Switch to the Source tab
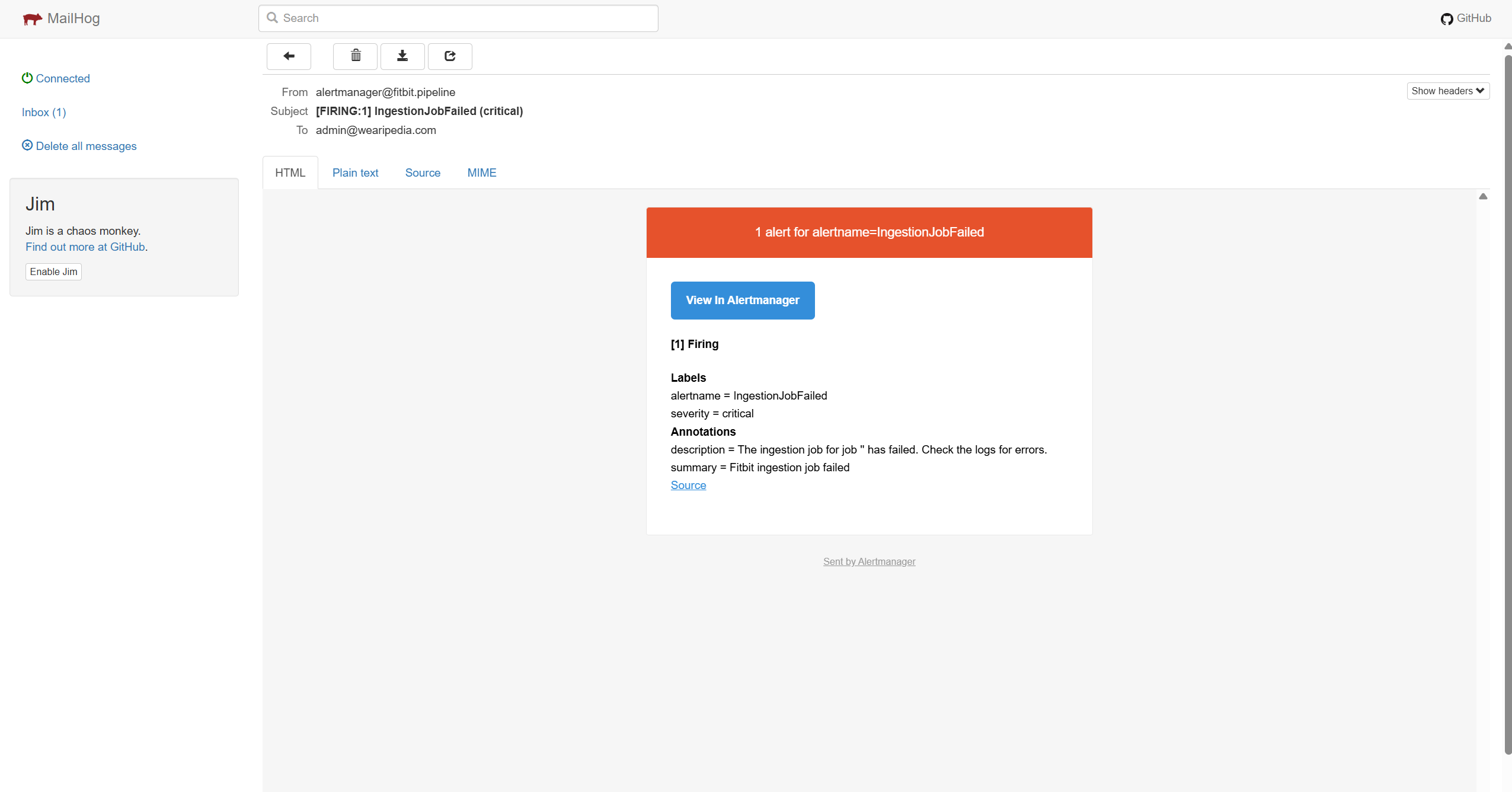Screen dimensions: 1512x792 point(423,173)
